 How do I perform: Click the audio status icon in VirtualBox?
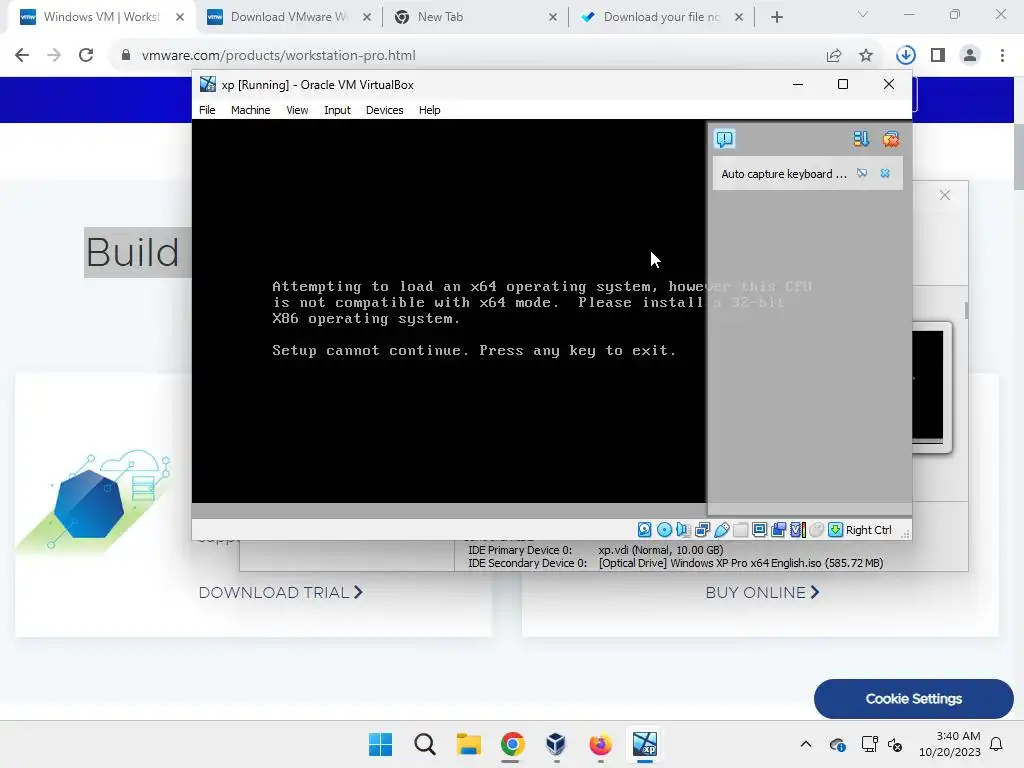tap(683, 530)
